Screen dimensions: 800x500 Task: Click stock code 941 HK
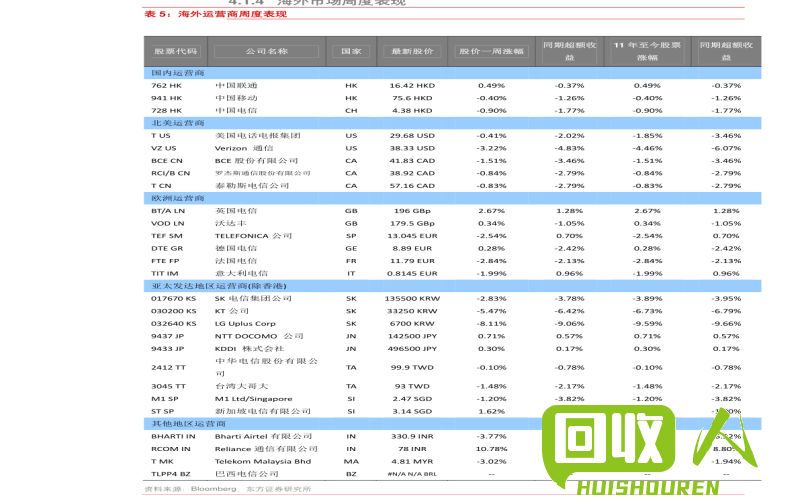click(x=166, y=98)
